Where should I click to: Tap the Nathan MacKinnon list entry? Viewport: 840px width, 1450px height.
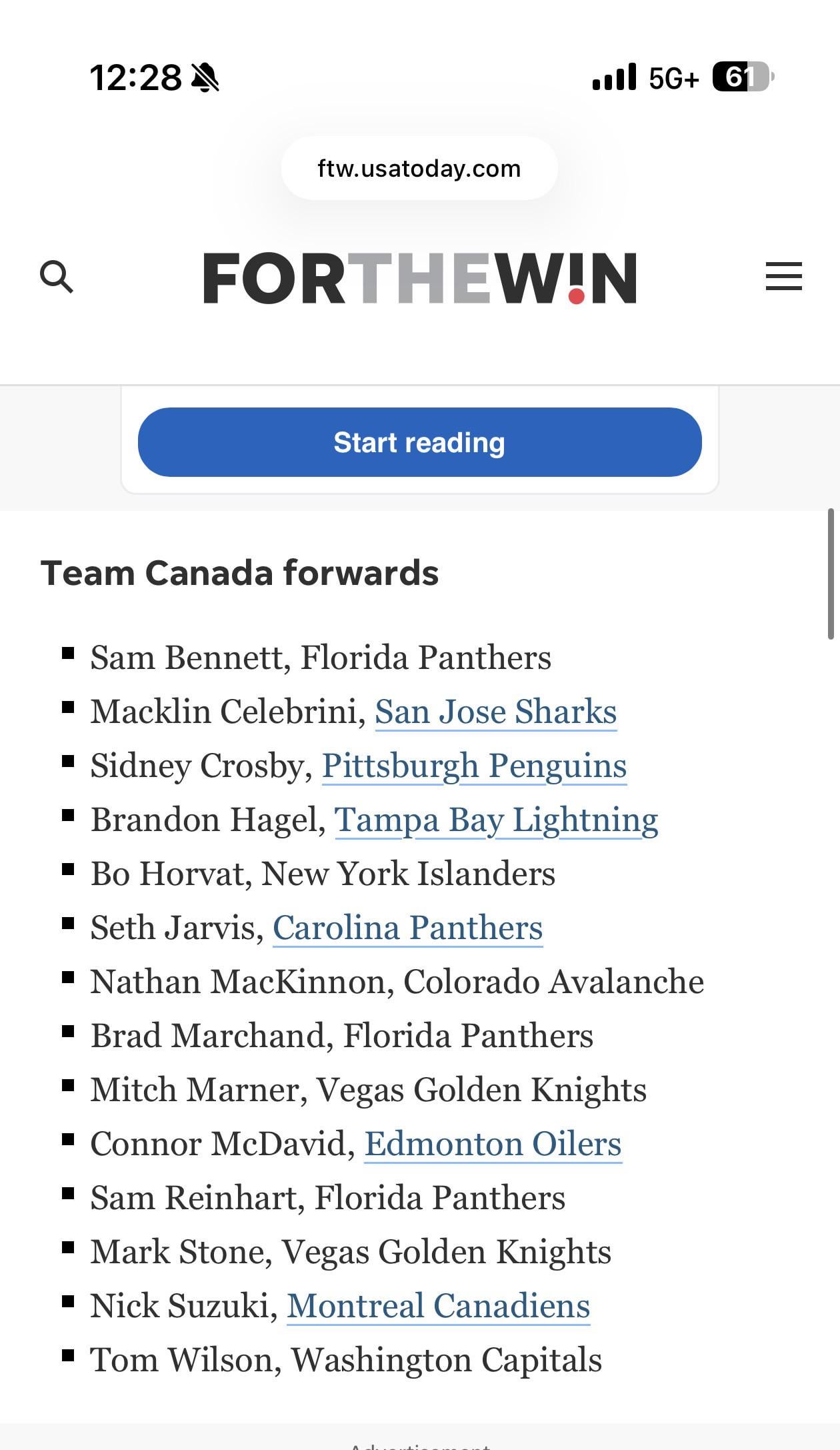tap(397, 982)
